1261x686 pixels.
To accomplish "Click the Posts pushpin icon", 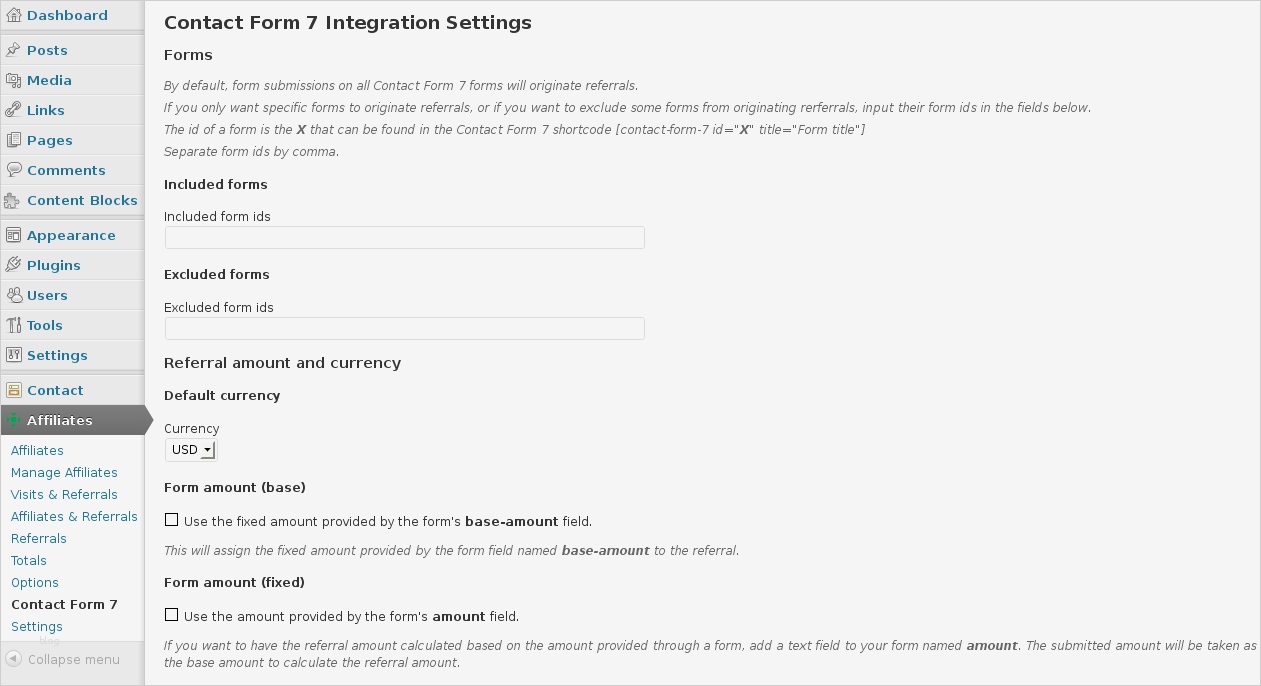I will (13, 50).
